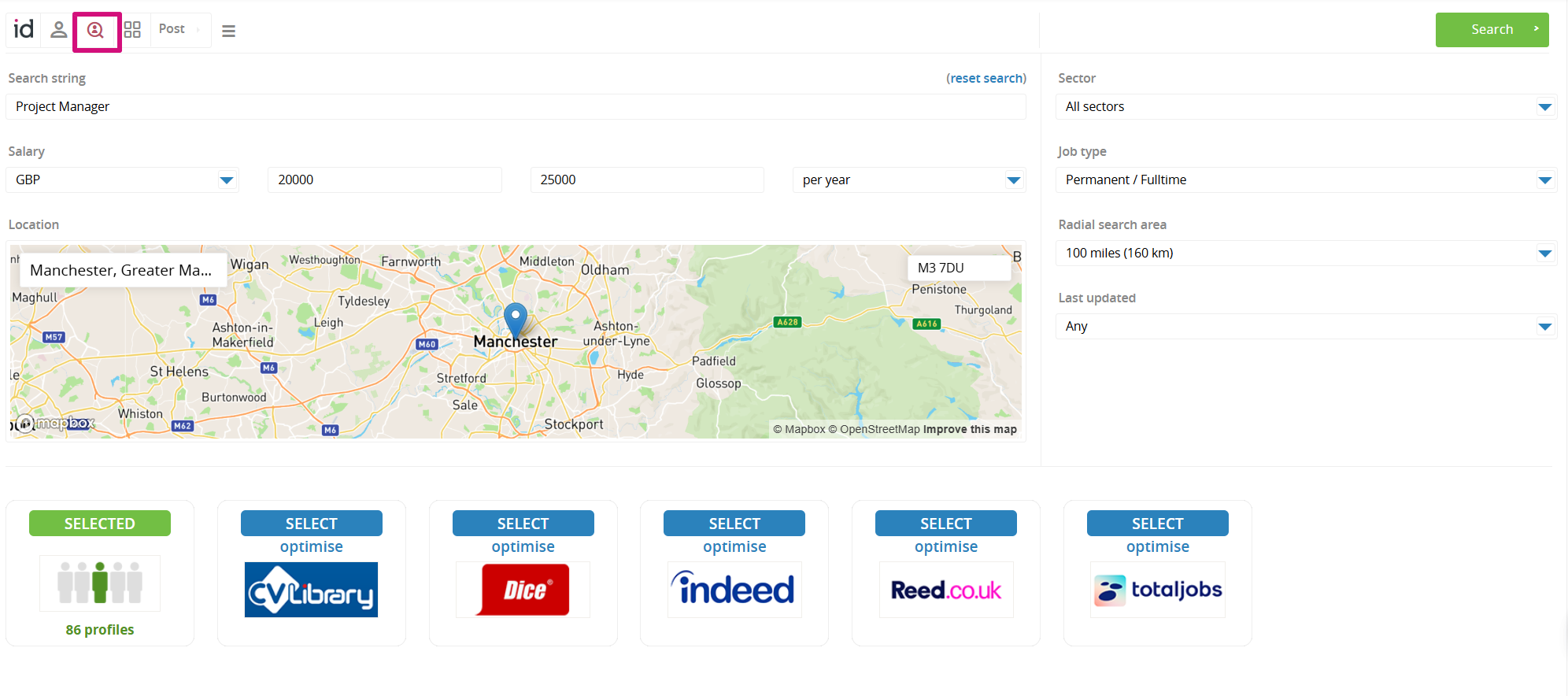
Task: Deselect the SELECTED internal profiles button
Action: [x=100, y=524]
